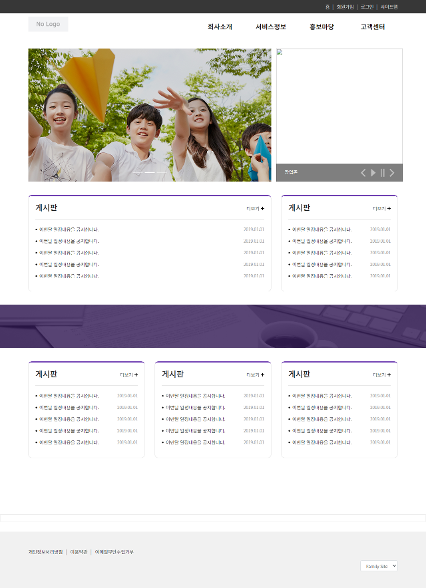This screenshot has height=588, width=426.
Task: Open first post in the wide top 게시판
Action: (69, 229)
